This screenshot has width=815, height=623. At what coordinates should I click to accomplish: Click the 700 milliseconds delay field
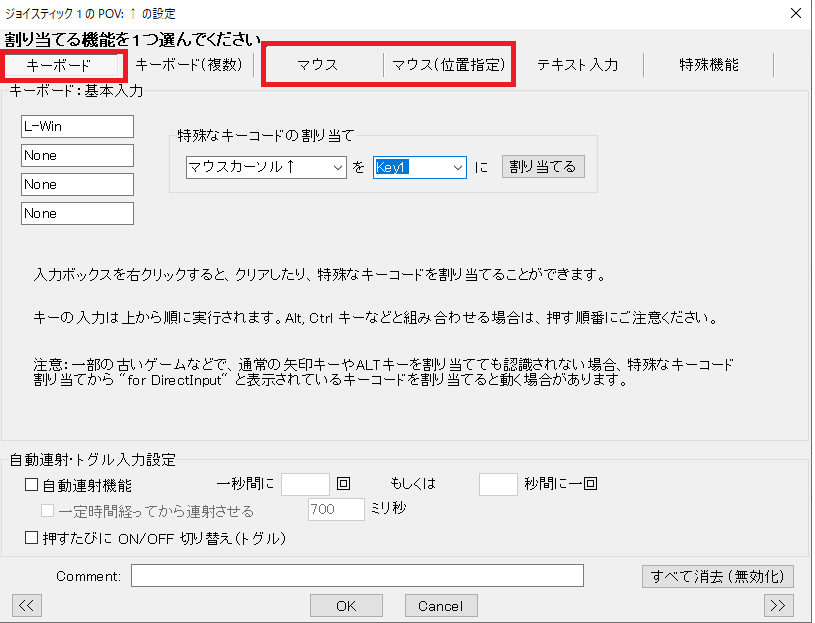pyautogui.click(x=336, y=509)
